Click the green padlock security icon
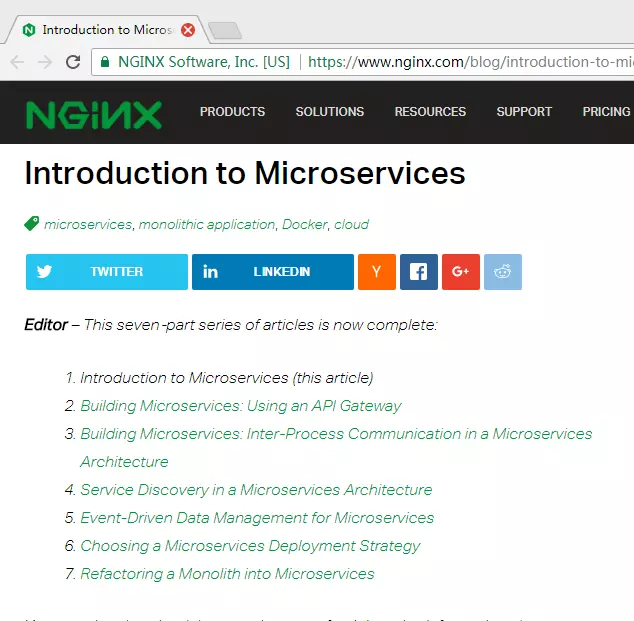634x621 pixels. [x=105, y=62]
